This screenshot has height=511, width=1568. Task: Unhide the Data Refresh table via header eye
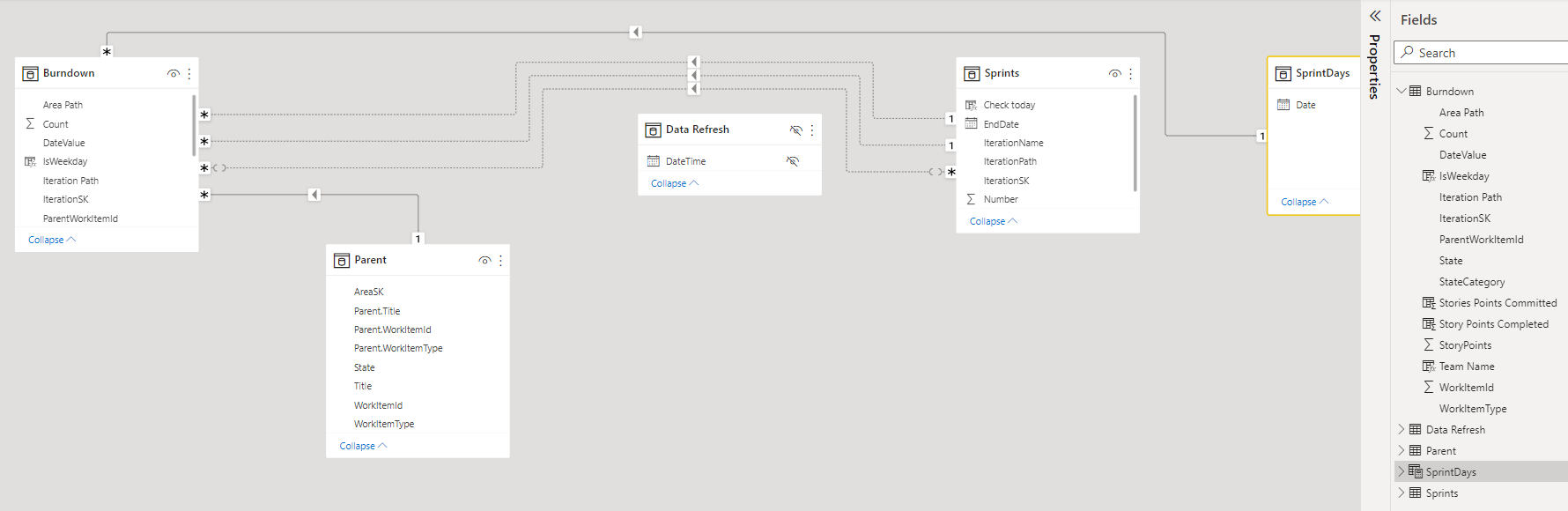click(795, 130)
